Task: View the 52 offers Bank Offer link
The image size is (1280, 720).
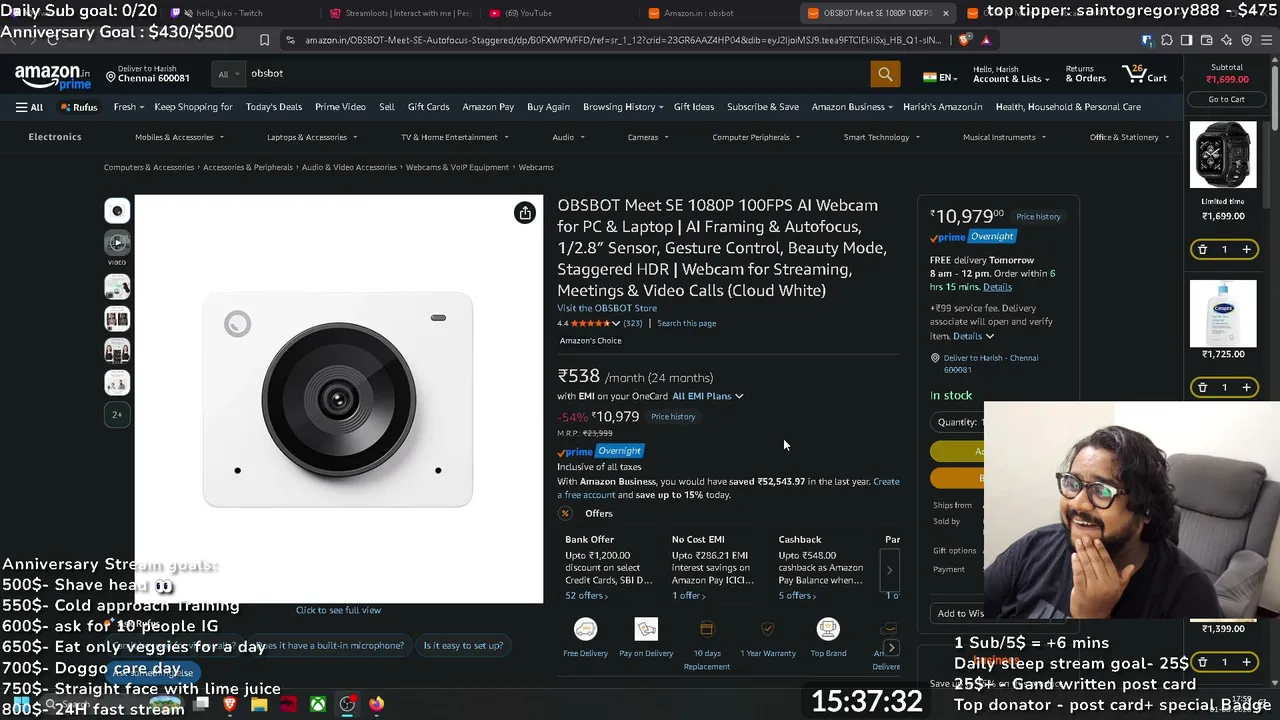Action: (x=586, y=596)
